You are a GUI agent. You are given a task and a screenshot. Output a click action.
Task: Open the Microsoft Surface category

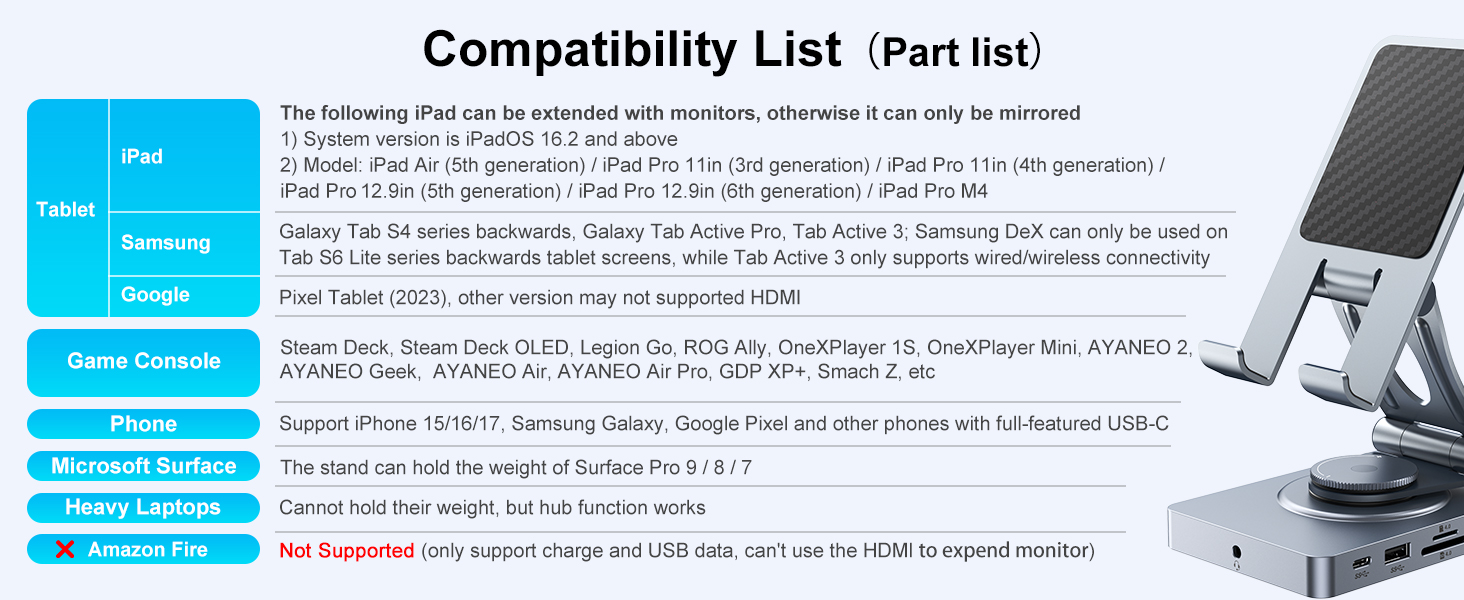144,466
